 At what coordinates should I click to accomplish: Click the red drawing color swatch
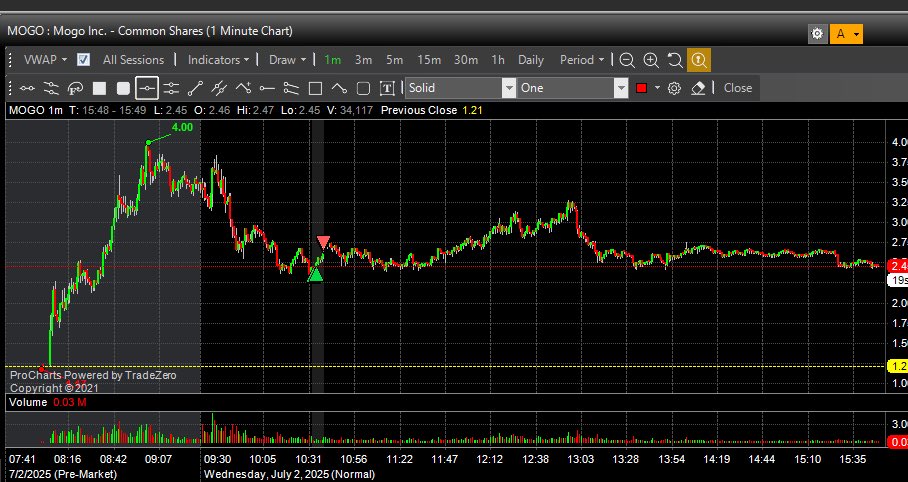pos(641,88)
